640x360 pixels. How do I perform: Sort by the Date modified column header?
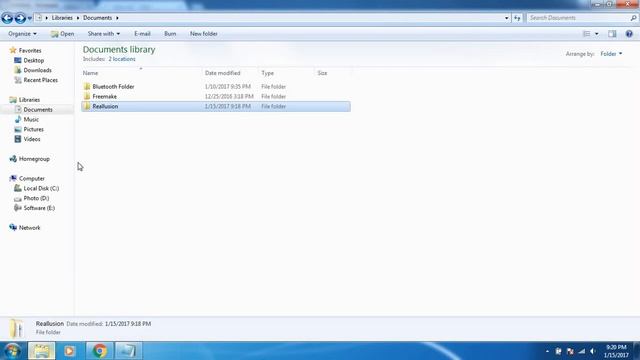point(230,73)
